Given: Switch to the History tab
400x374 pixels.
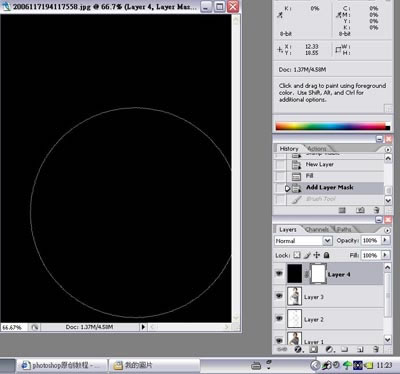Looking at the screenshot, I should [289, 149].
